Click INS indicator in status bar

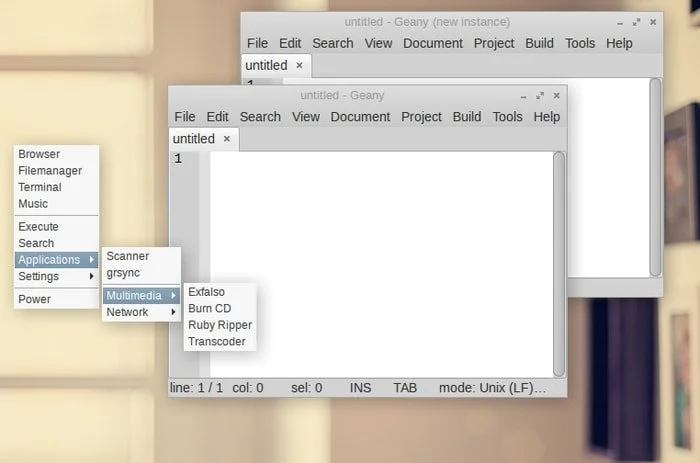(360, 388)
